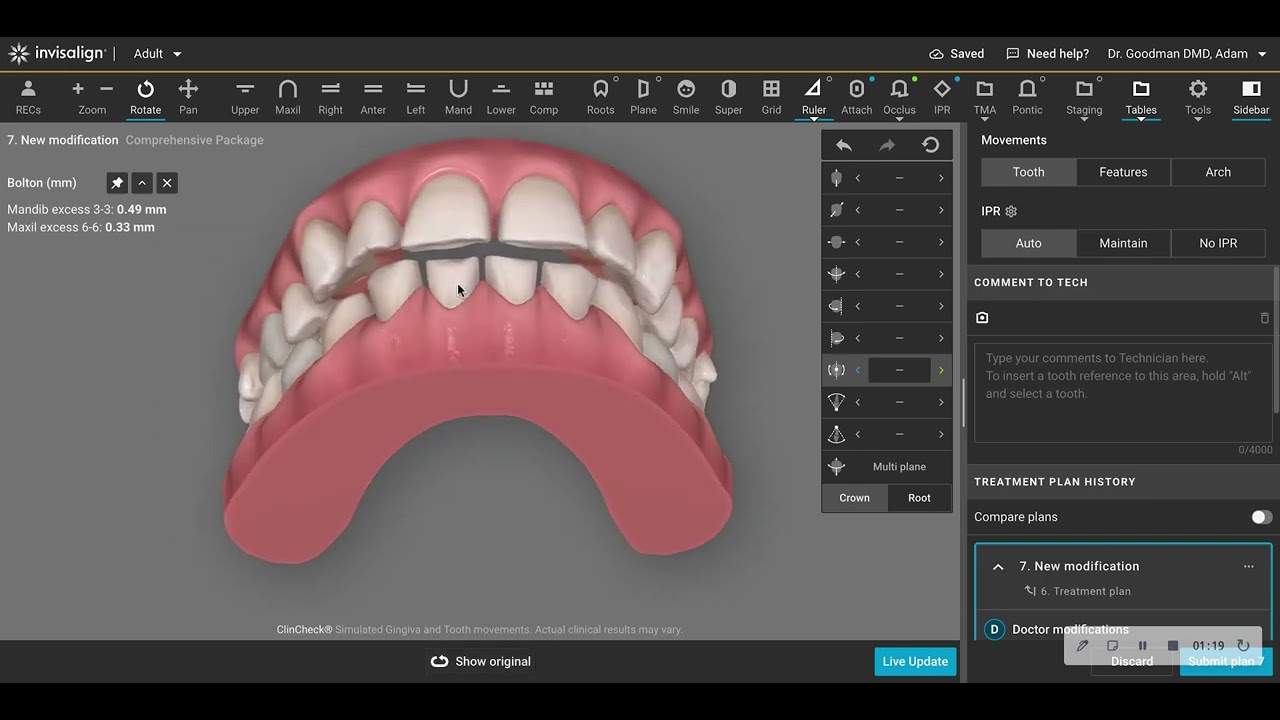
Task: Delete comment with trash icon
Action: (1264, 318)
